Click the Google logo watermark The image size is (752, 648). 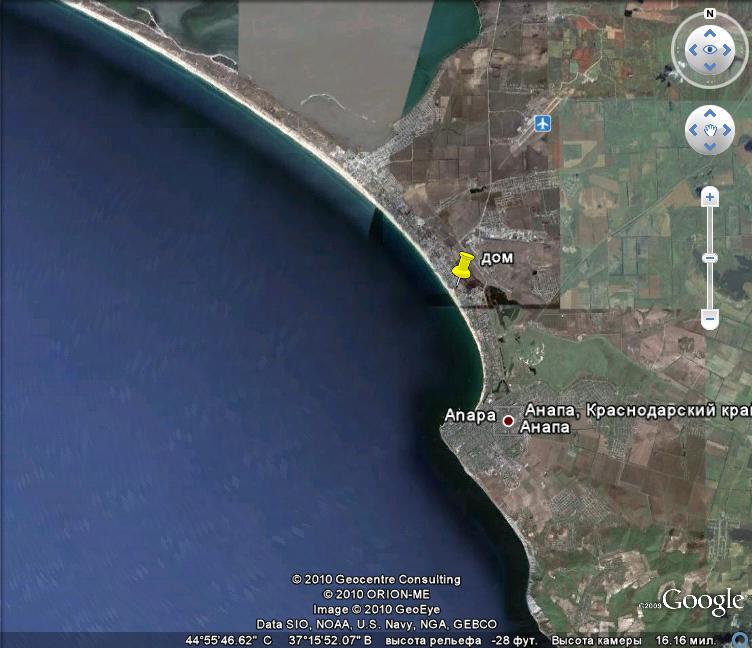[x=703, y=600]
